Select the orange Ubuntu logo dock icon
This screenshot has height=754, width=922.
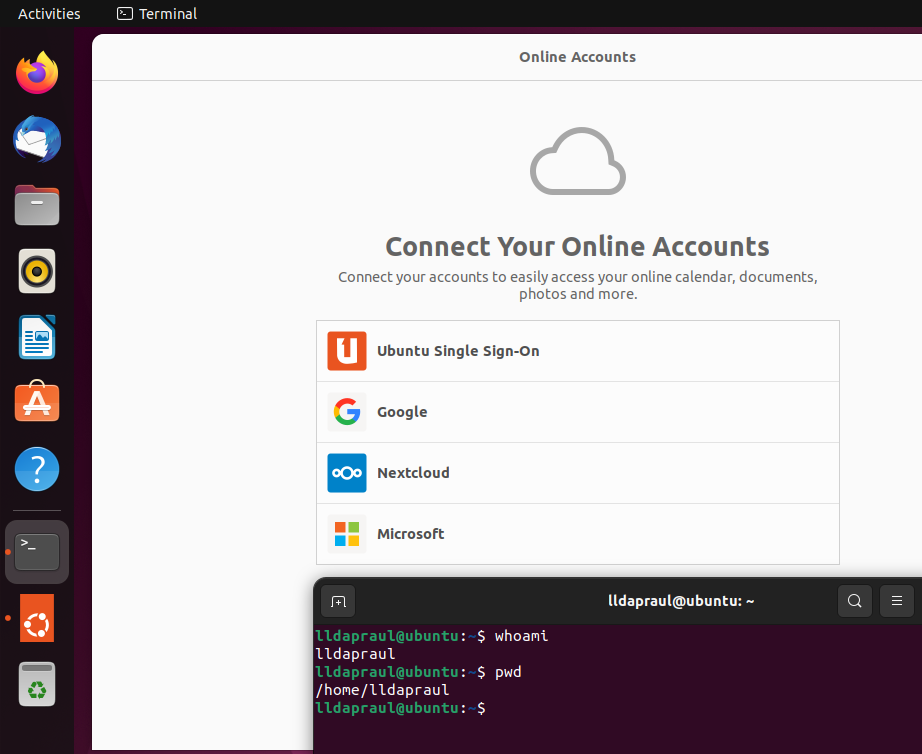tap(37, 618)
